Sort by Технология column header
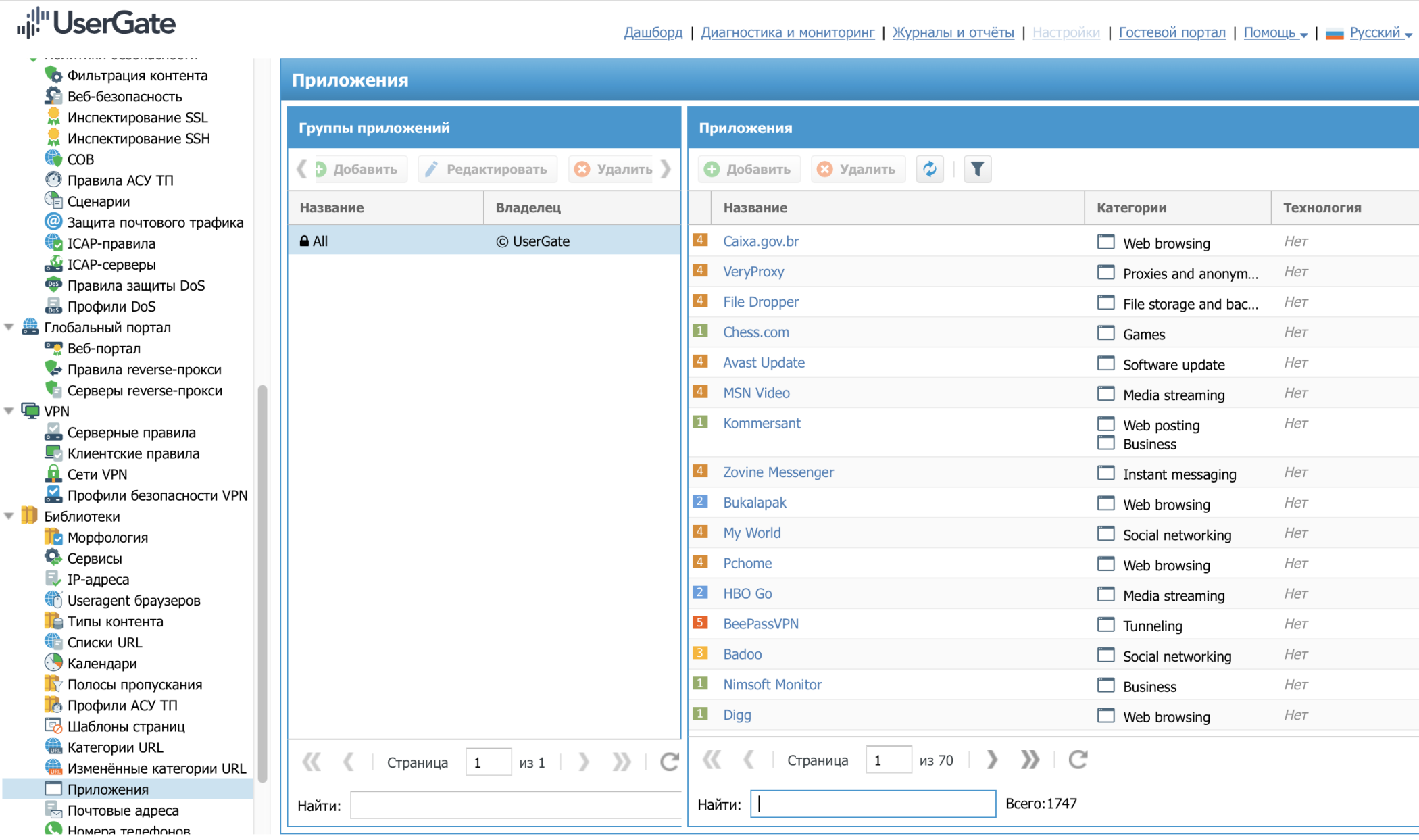 (1345, 207)
